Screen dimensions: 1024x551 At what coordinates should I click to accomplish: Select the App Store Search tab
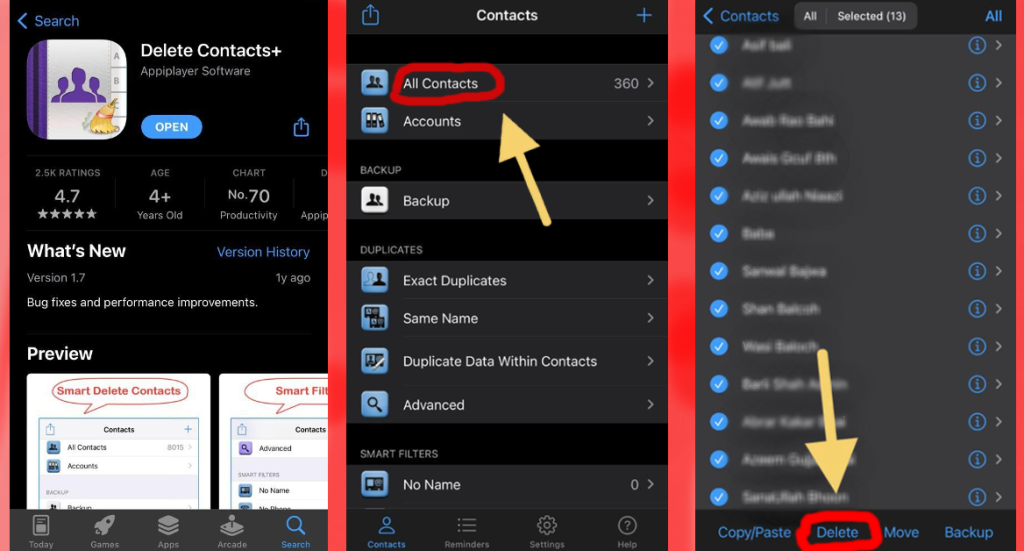click(x=295, y=531)
